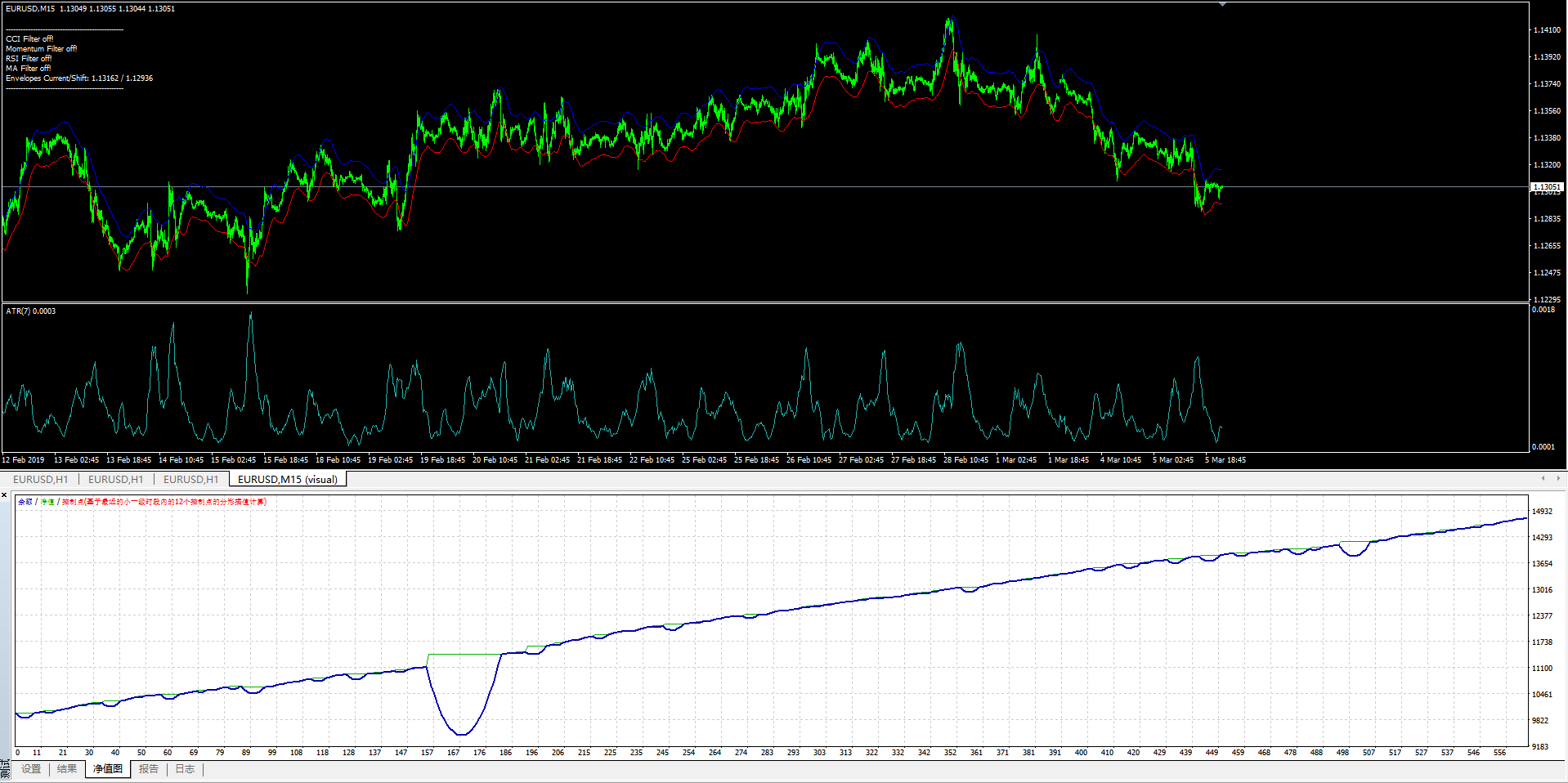Click the red 控制点 legend text
The width and height of the screenshot is (1568, 783).
click(164, 502)
